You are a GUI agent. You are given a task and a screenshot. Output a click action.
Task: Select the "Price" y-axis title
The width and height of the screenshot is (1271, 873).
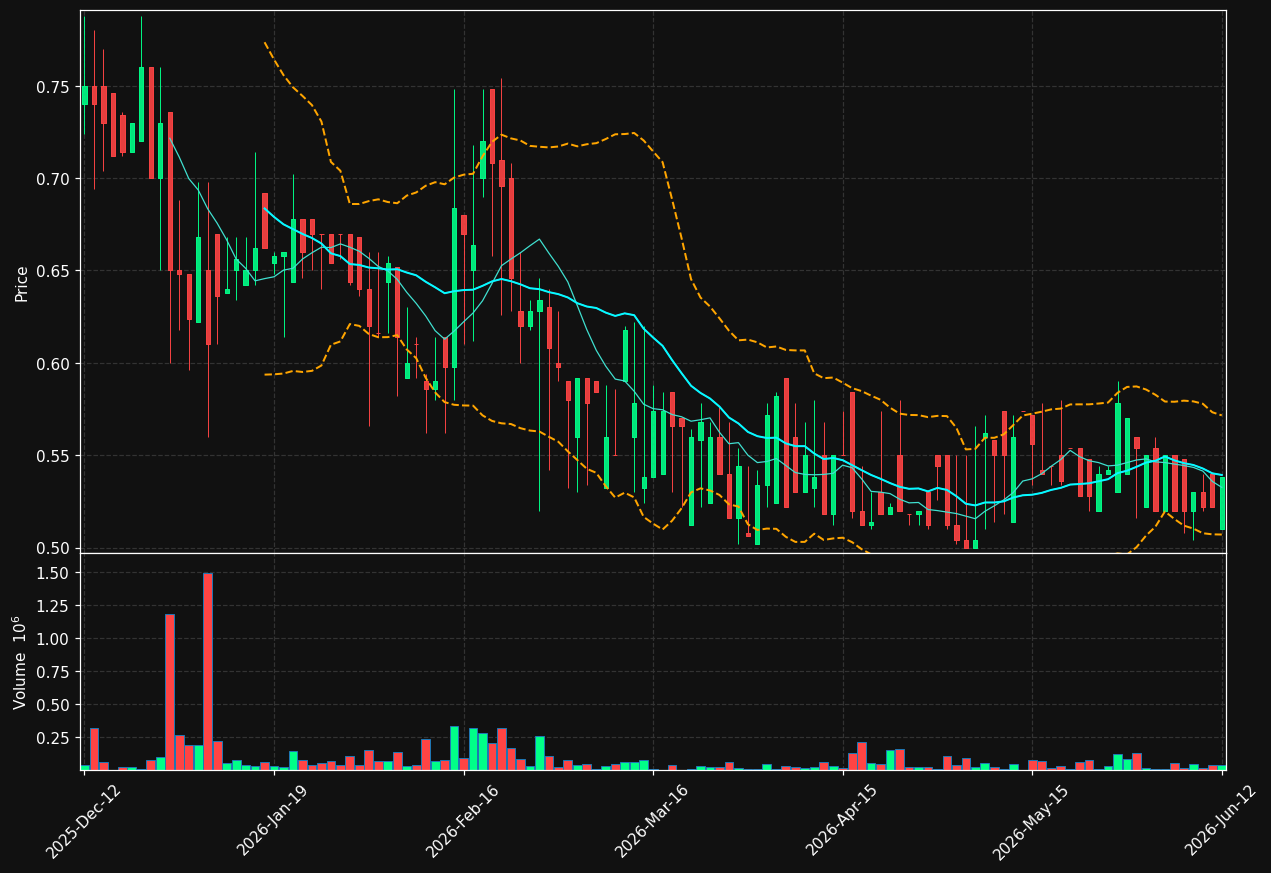(22, 283)
